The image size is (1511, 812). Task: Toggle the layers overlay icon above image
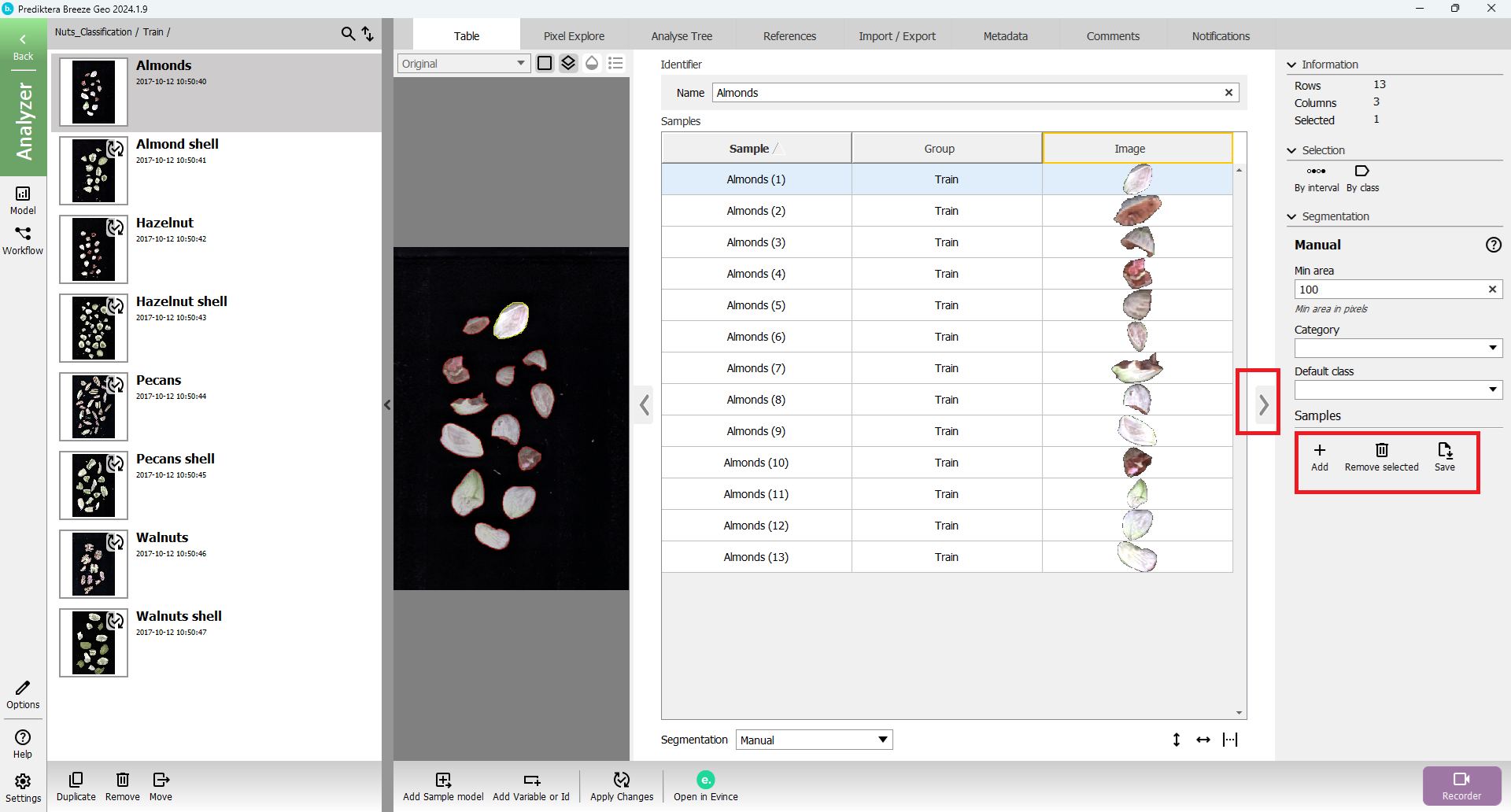pyautogui.click(x=568, y=63)
